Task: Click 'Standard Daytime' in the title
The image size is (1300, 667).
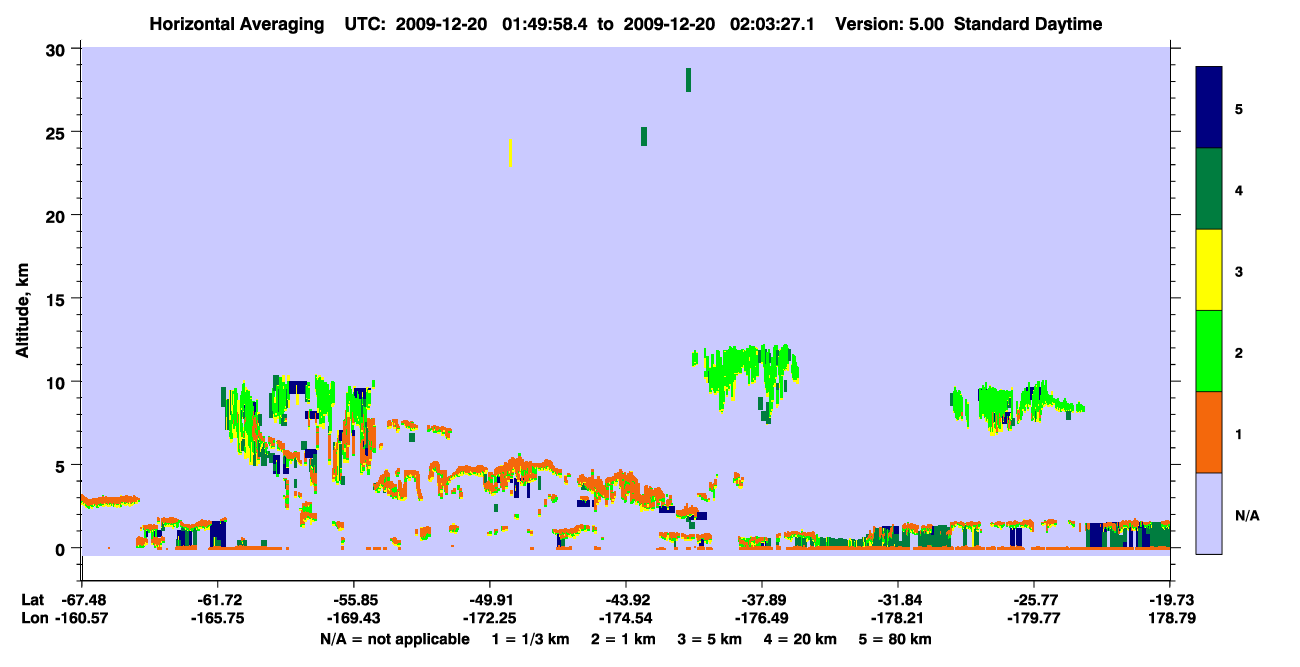Action: [1028, 24]
